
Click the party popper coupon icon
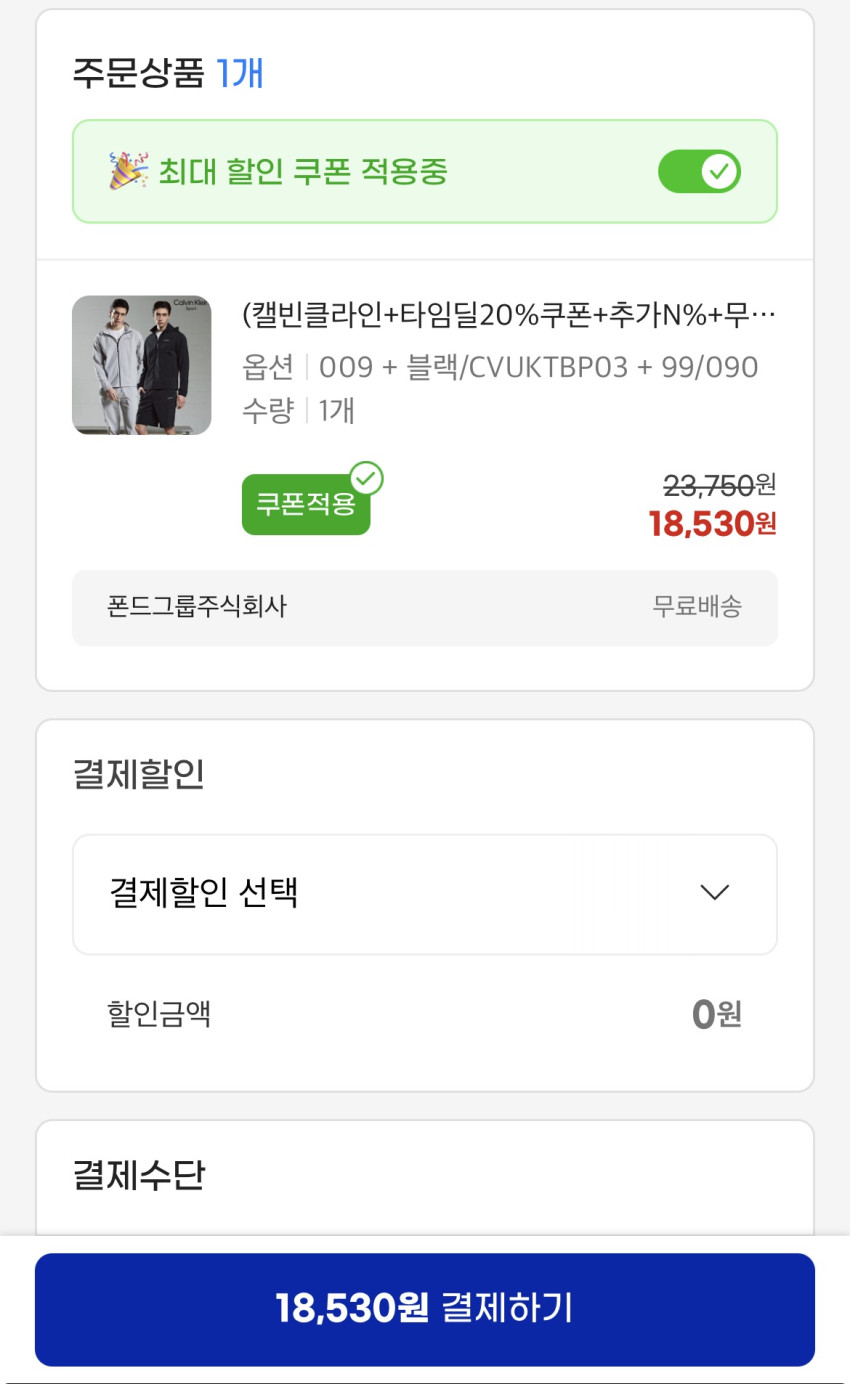128,171
